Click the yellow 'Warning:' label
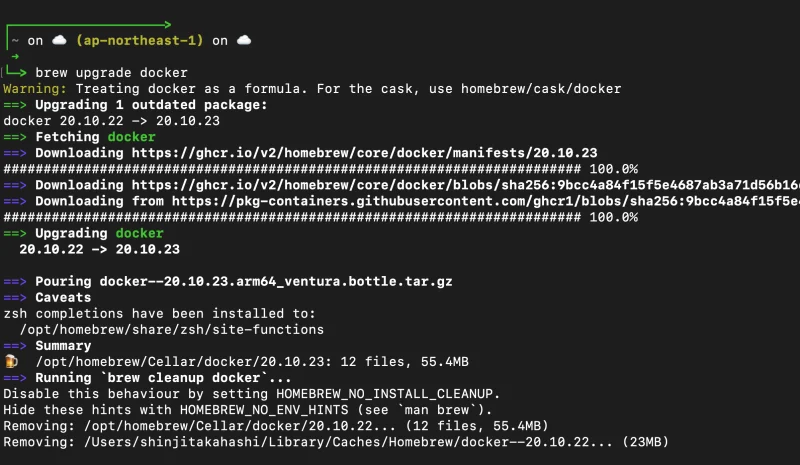 34,88
